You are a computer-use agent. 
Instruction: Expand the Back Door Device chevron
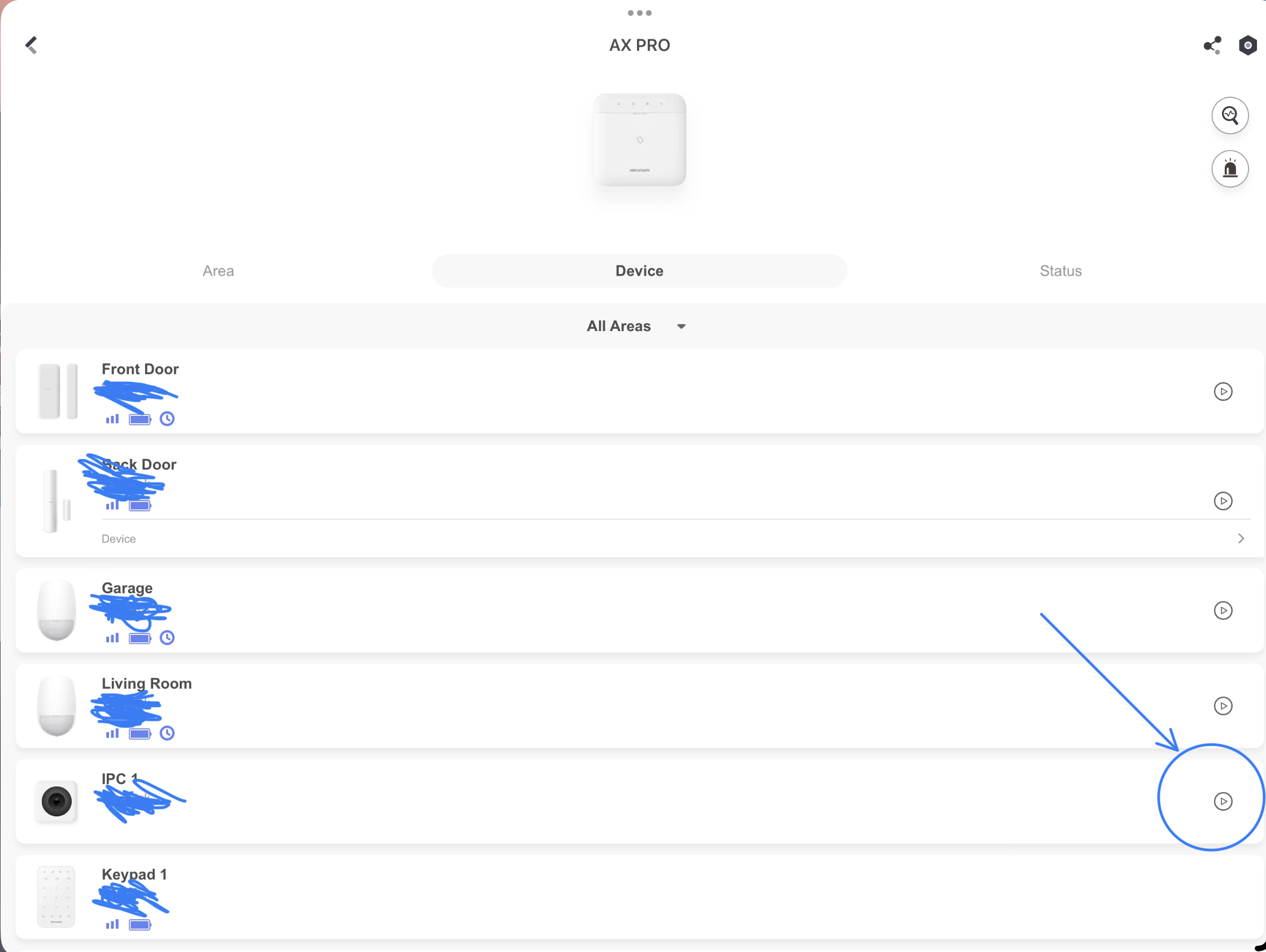click(x=1240, y=538)
